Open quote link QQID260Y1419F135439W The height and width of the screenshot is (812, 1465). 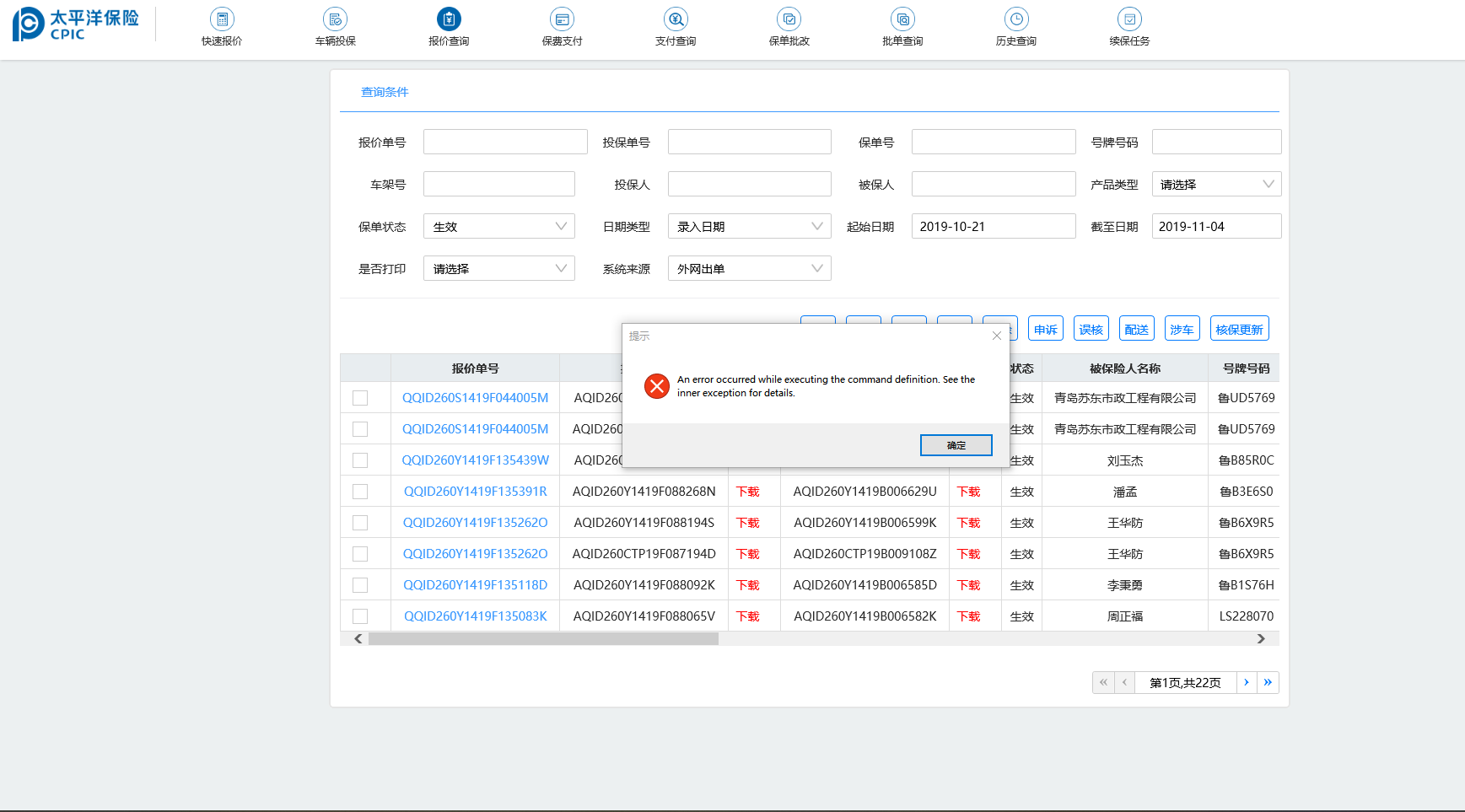475,460
